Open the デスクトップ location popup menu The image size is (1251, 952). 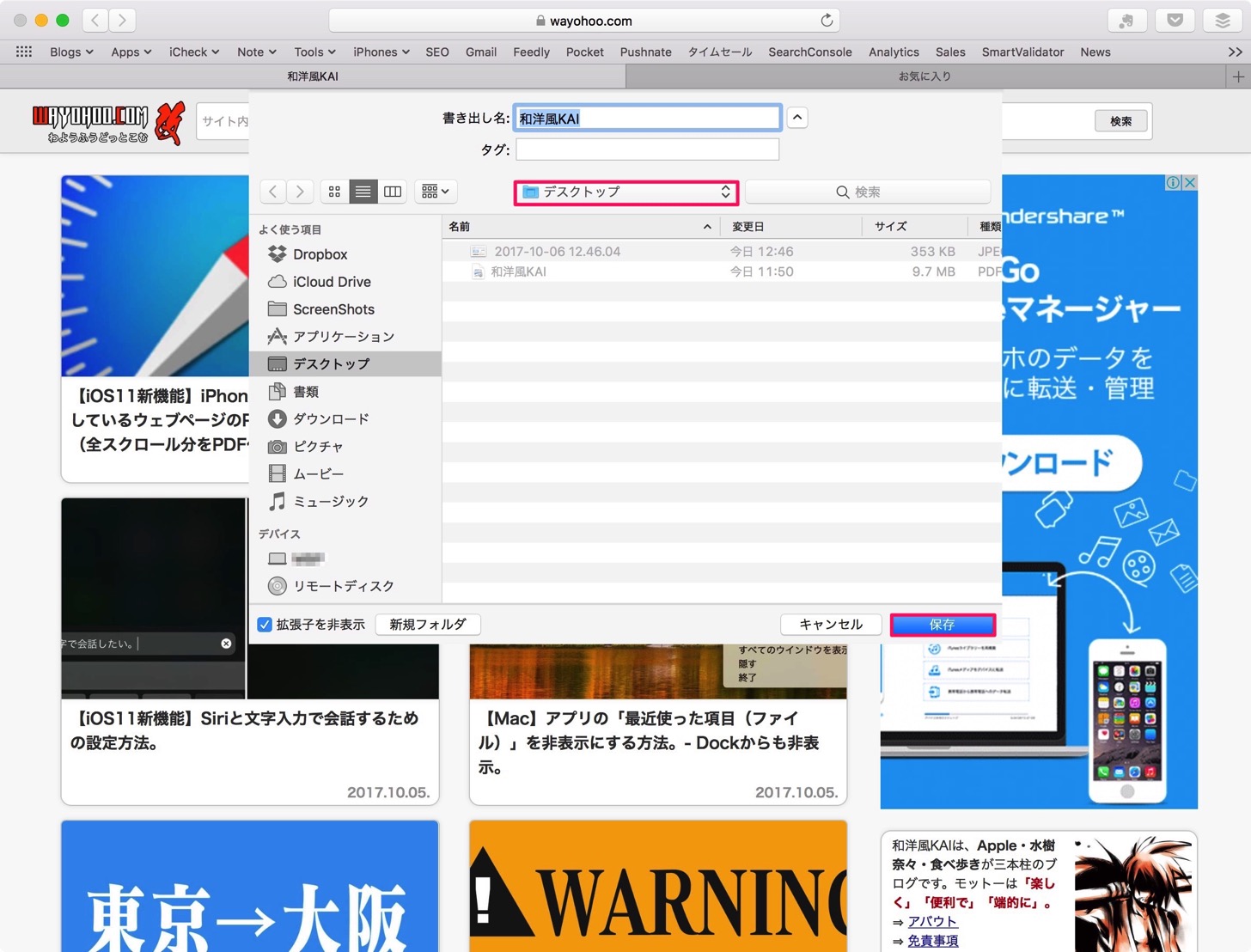point(626,192)
